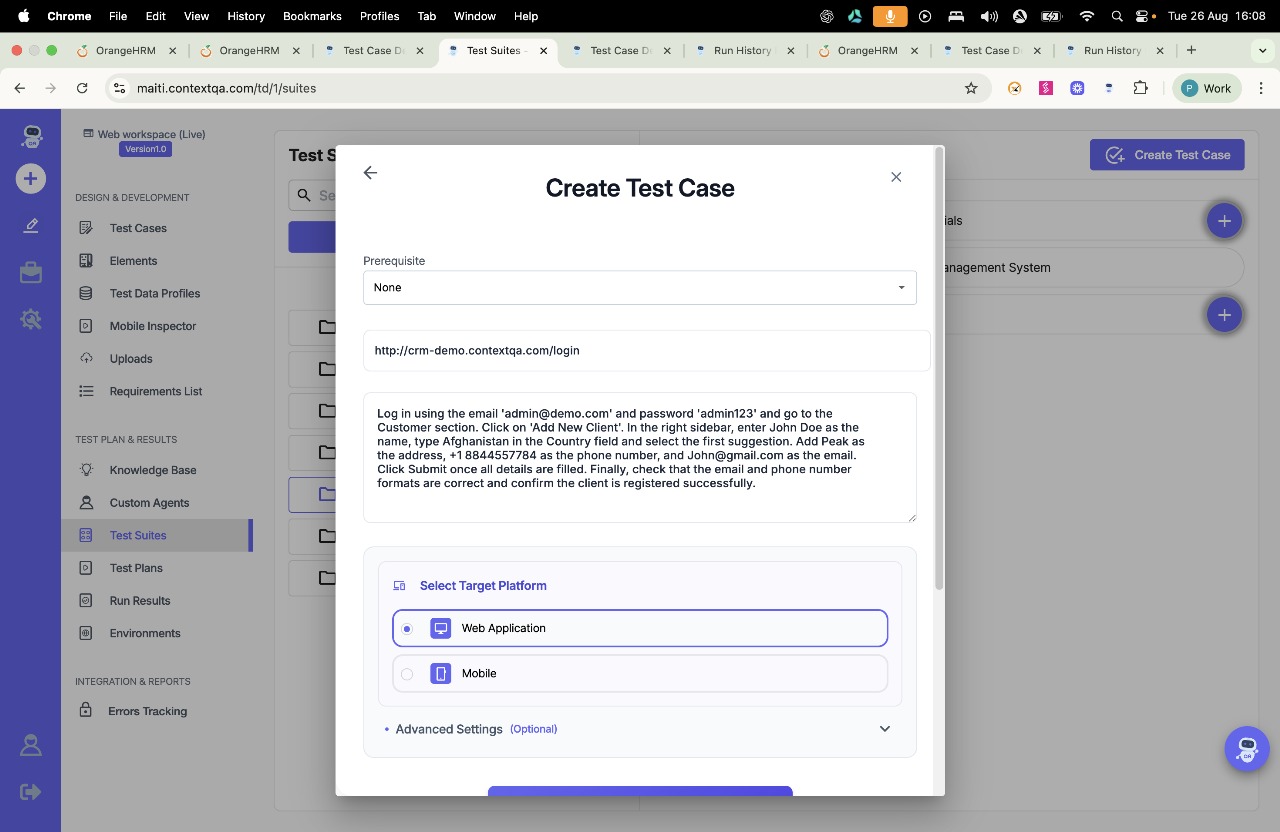The height and width of the screenshot is (832, 1280).
Task: Click the URL input field with crm-demo login
Action: point(646,351)
